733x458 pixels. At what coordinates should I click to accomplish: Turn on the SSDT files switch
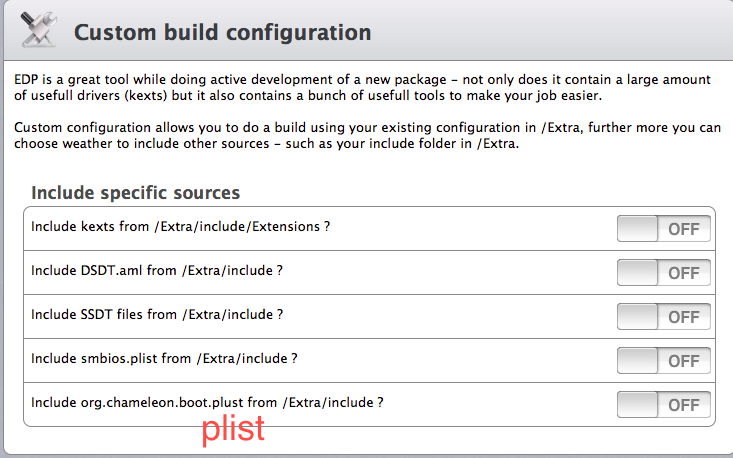click(664, 316)
